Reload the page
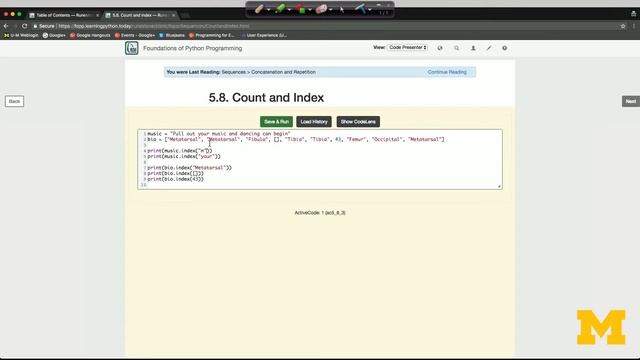The height and width of the screenshot is (360, 640). tap(25, 26)
